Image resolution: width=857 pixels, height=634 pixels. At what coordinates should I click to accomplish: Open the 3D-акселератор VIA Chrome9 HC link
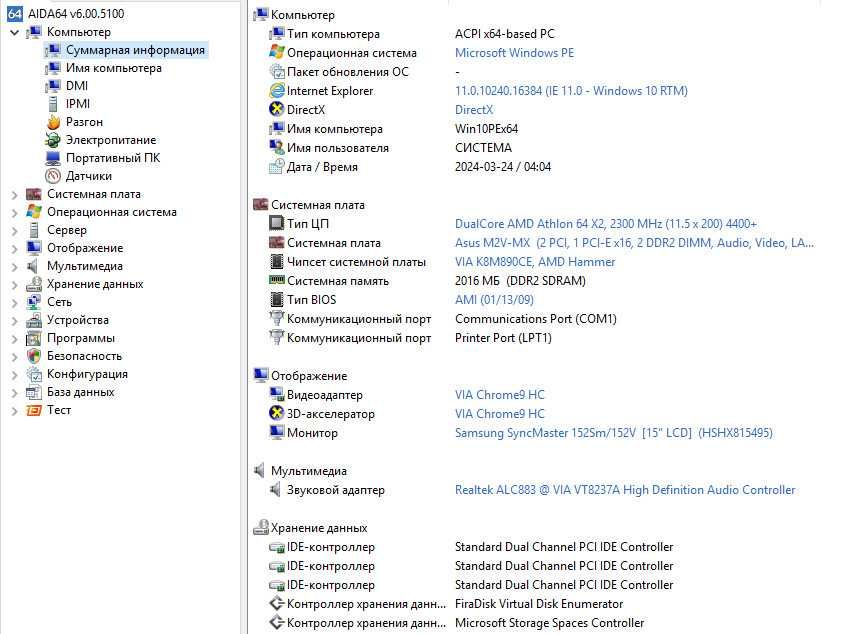tap(500, 414)
